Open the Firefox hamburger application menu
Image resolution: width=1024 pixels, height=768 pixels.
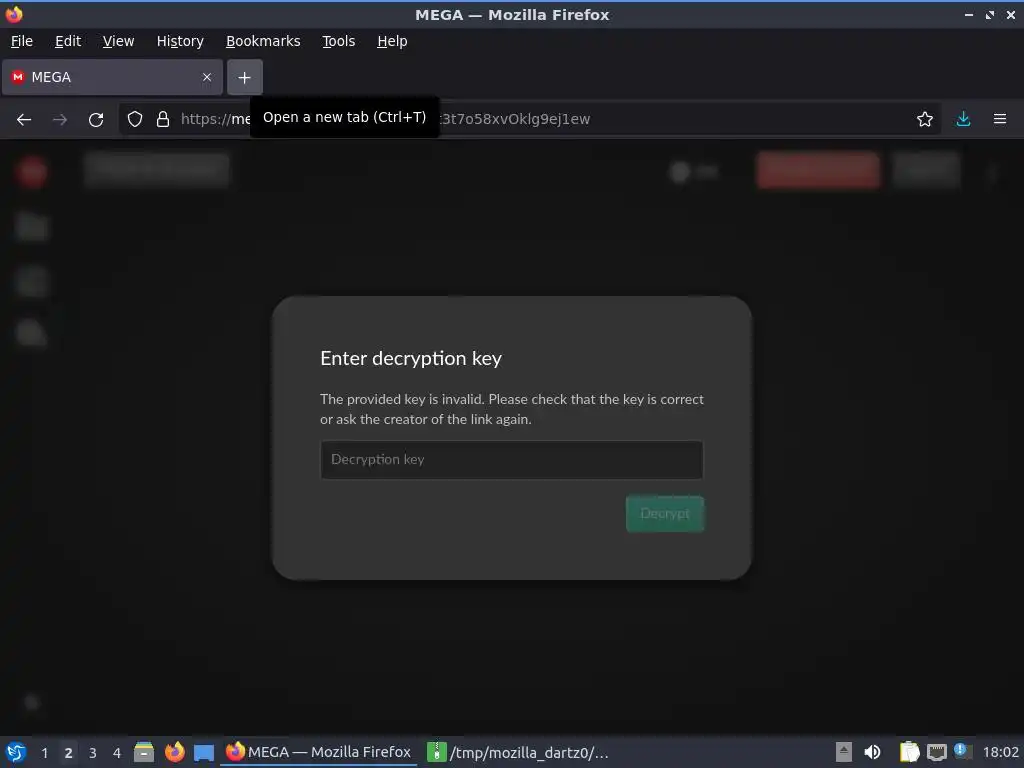[x=1000, y=120]
